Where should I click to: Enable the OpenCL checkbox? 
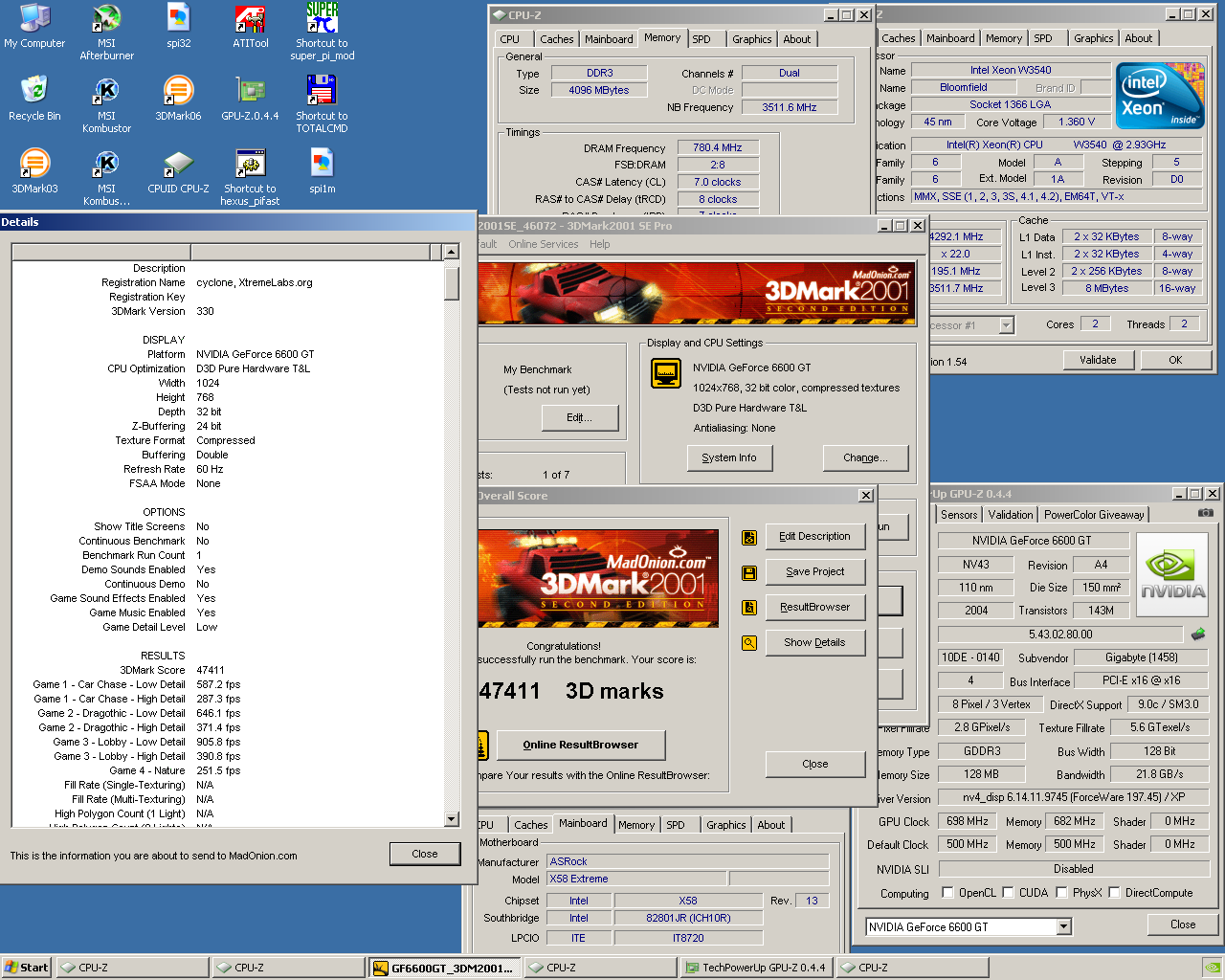[x=947, y=893]
